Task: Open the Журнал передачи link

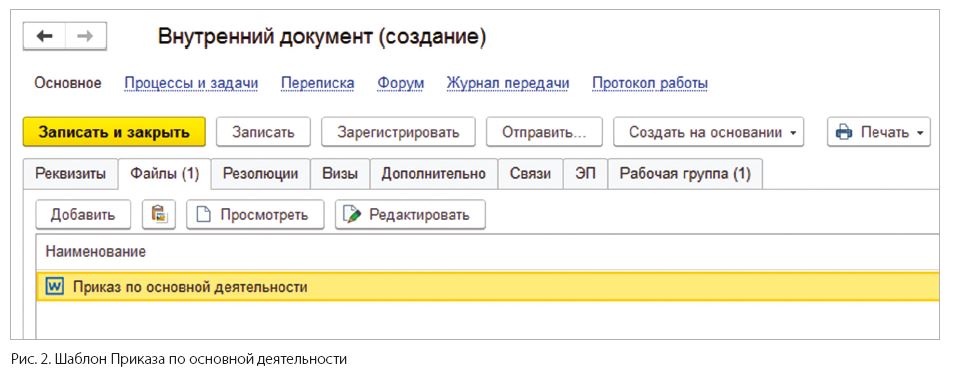Action: pyautogui.click(x=508, y=83)
